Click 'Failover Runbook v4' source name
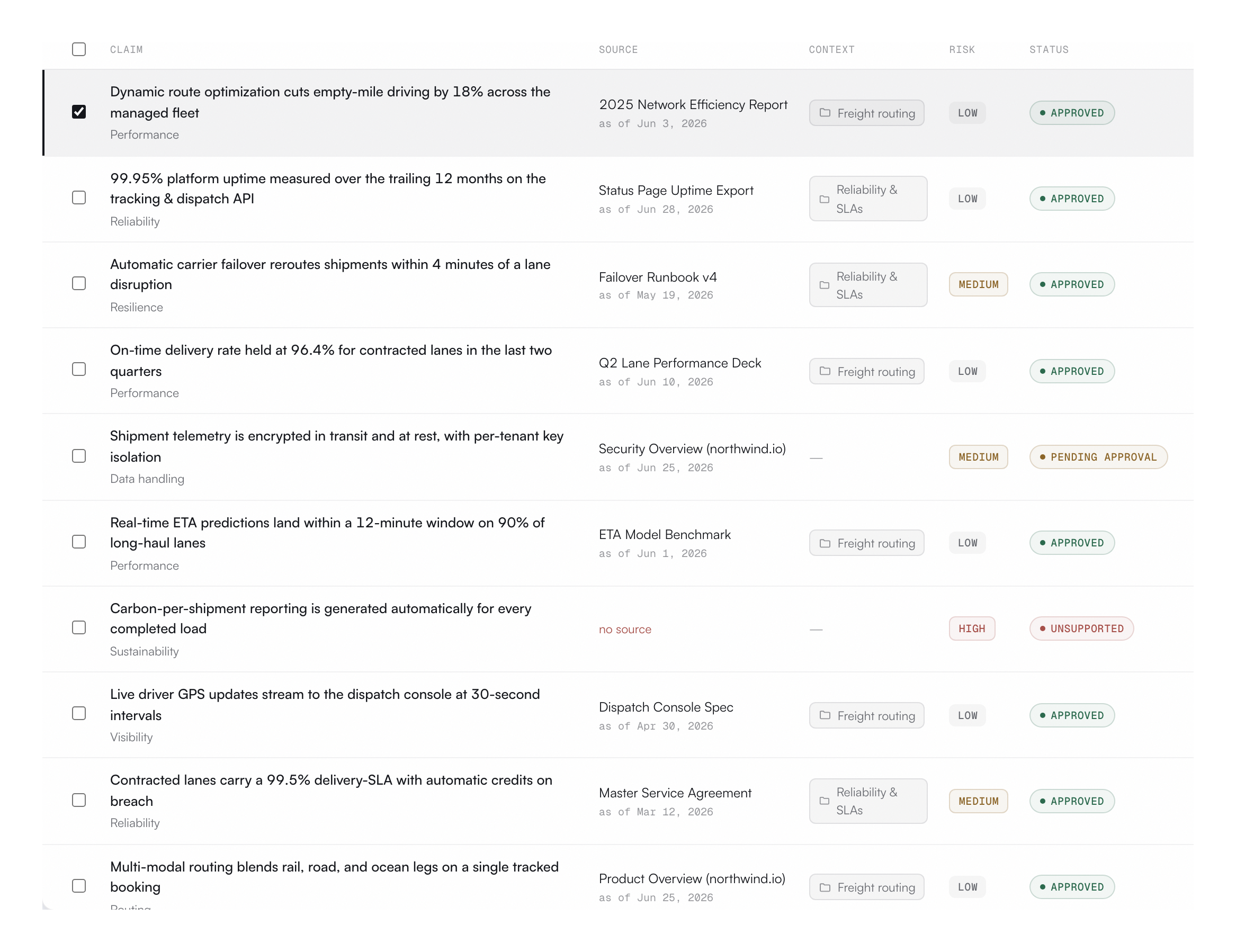Image resolution: width=1236 pixels, height=952 pixels. 658,277
